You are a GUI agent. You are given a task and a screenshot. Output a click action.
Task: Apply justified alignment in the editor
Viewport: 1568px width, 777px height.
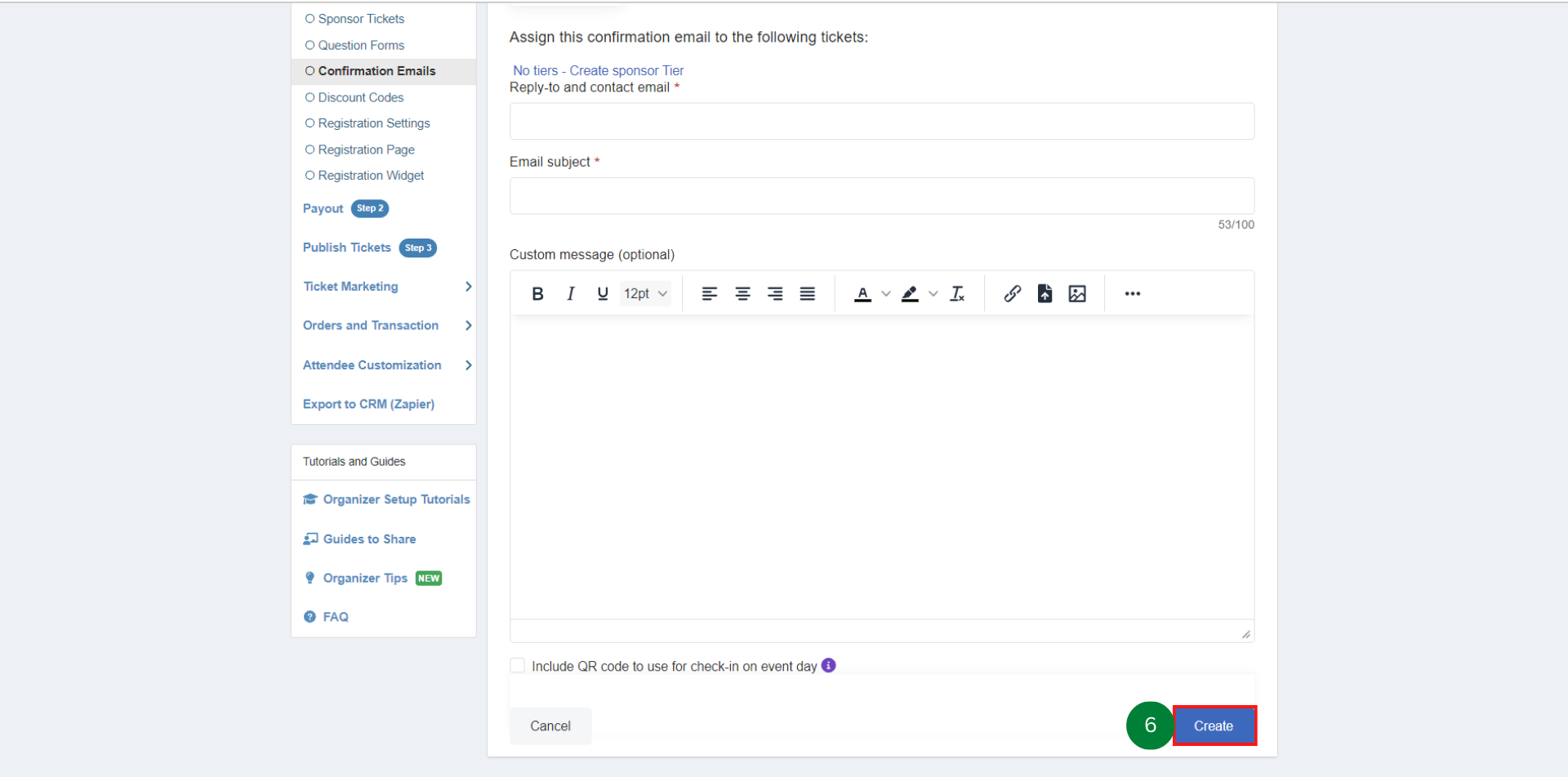point(807,293)
